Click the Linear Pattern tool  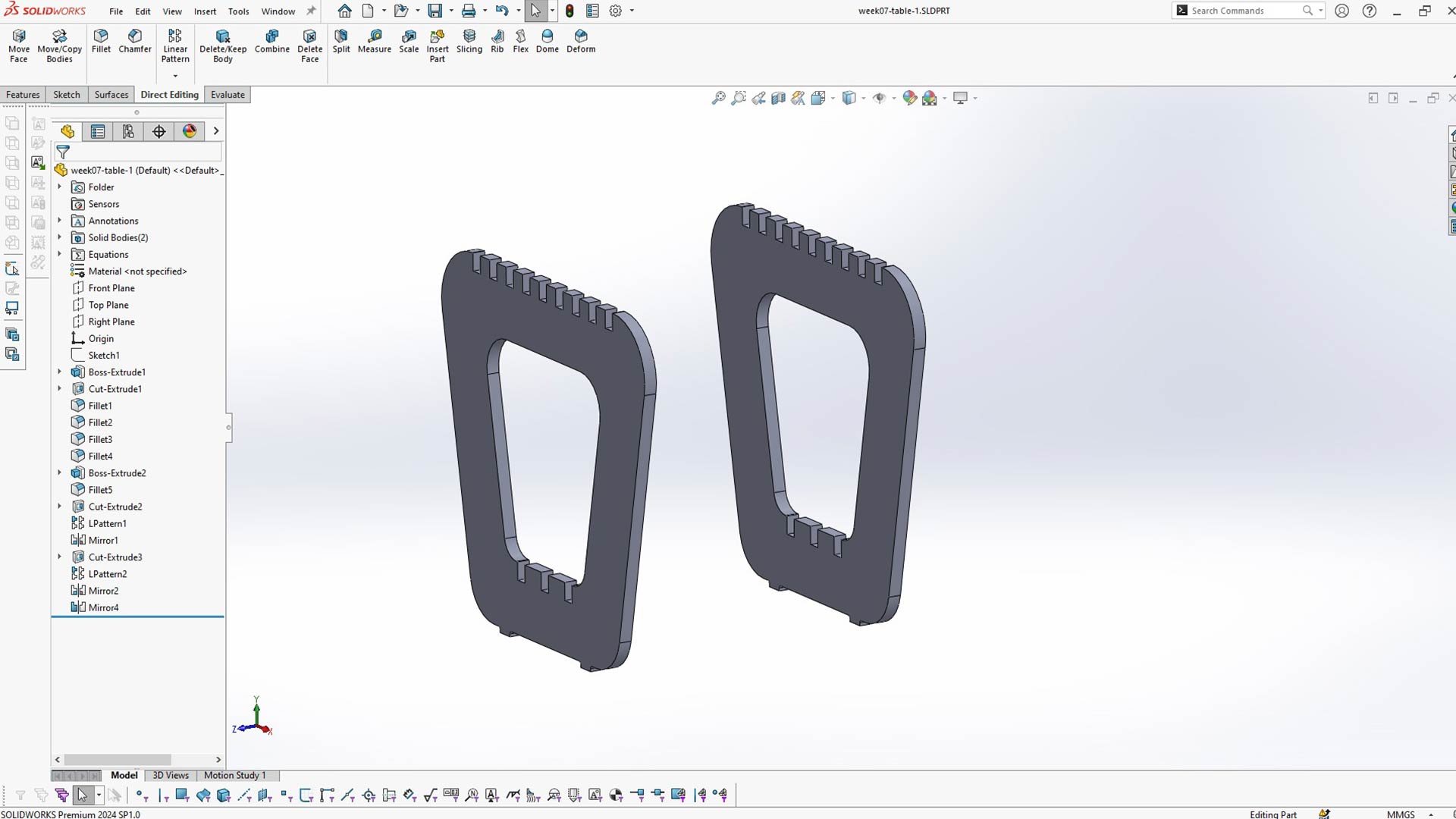click(x=175, y=45)
